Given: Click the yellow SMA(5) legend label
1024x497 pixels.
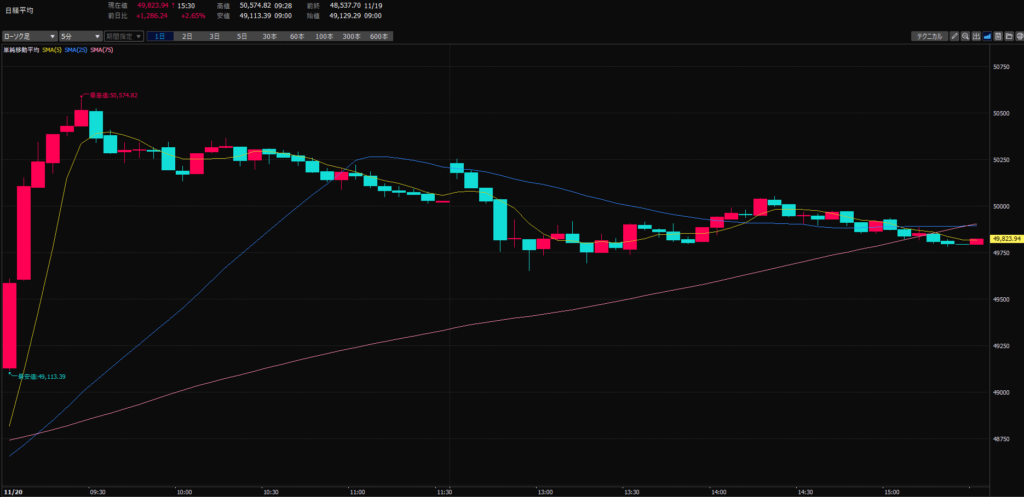Looking at the screenshot, I should point(50,50).
